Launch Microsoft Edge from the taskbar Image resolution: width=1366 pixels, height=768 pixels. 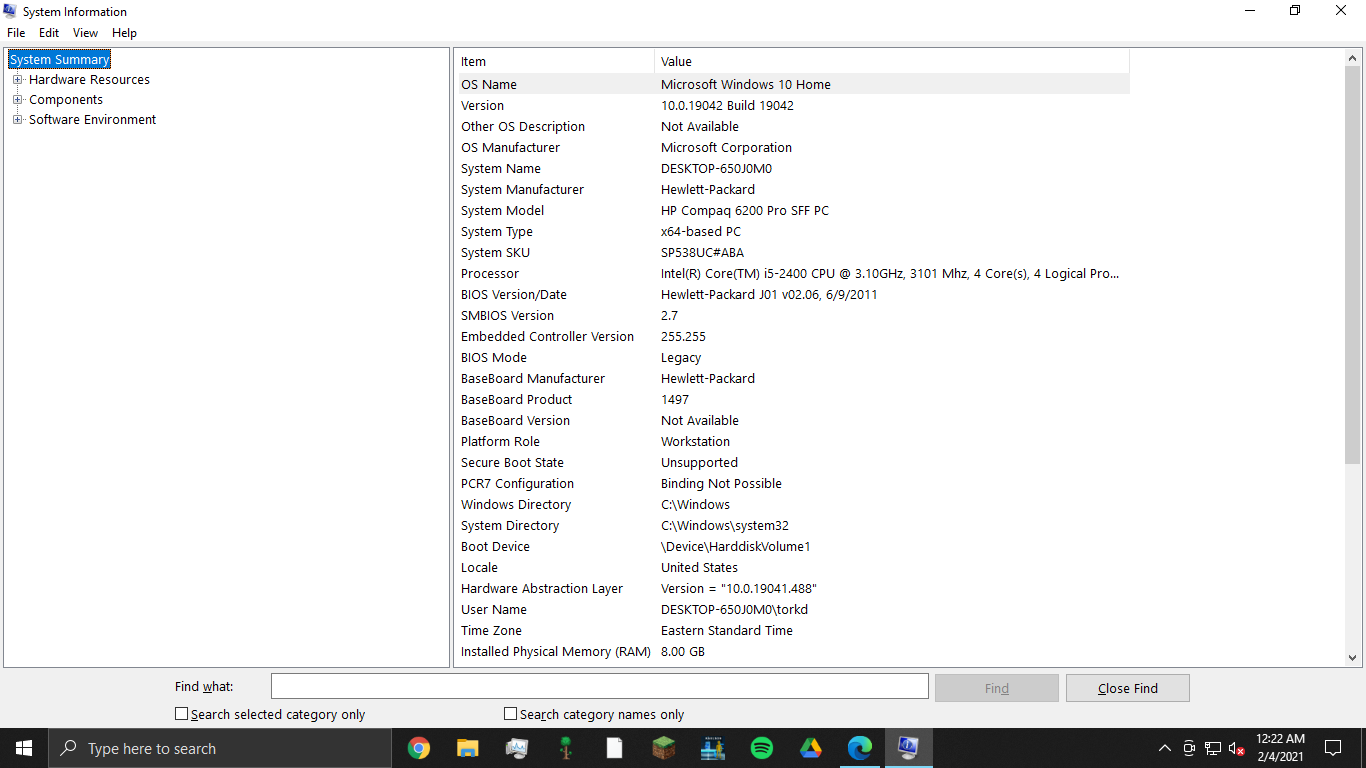860,748
